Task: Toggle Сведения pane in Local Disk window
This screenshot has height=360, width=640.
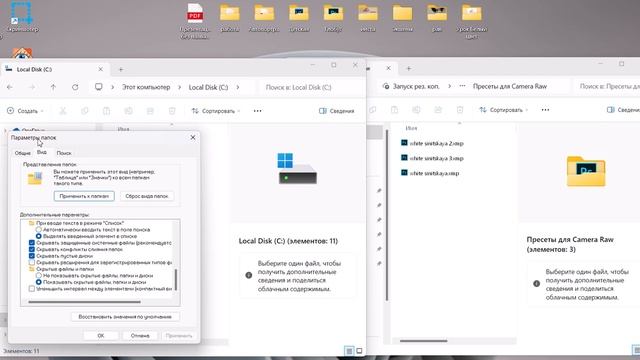Action: tap(336, 111)
